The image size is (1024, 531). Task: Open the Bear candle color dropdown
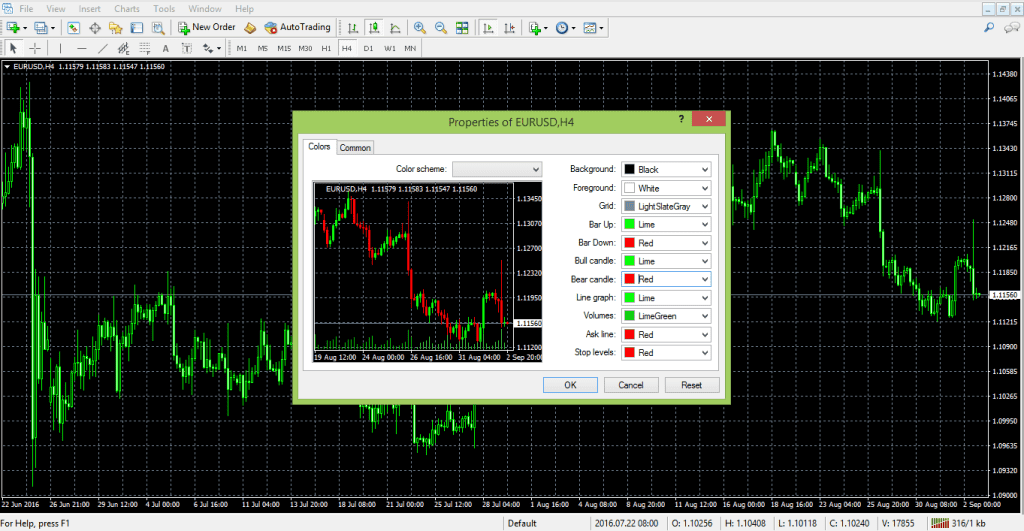(x=665, y=280)
